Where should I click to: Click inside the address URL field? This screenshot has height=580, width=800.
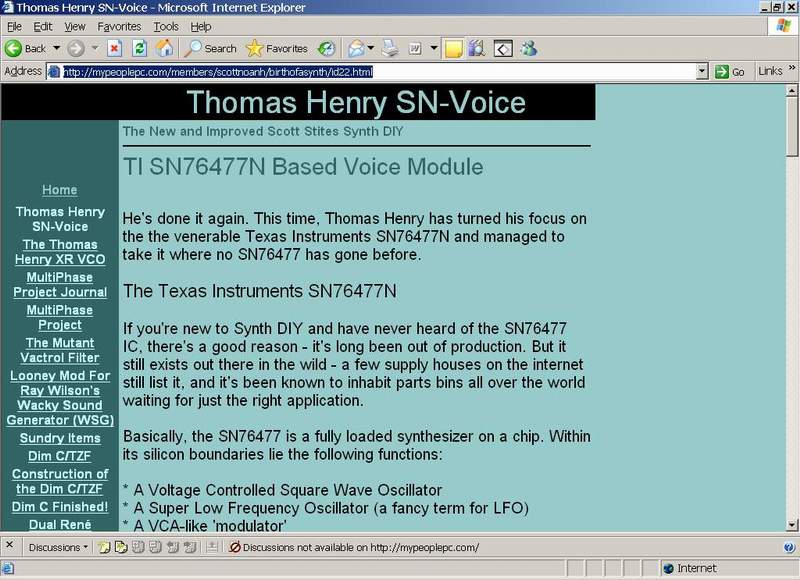coord(380,72)
